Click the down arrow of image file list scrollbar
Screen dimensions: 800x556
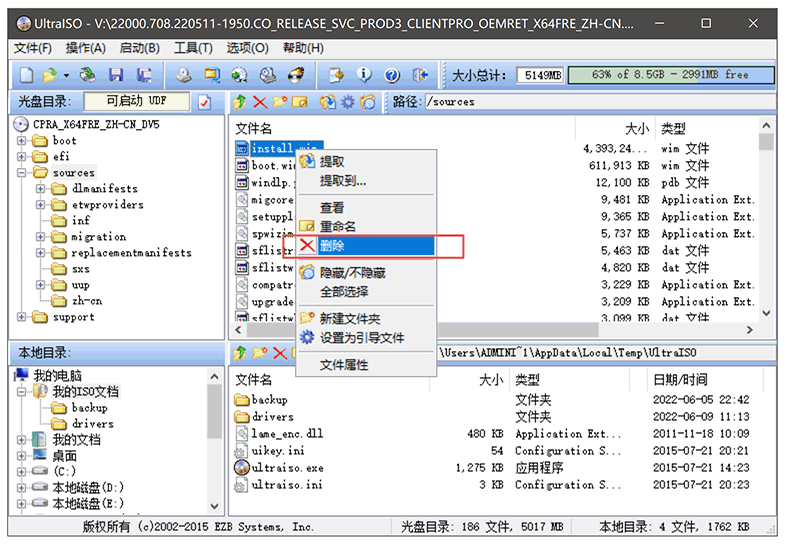coord(766,313)
